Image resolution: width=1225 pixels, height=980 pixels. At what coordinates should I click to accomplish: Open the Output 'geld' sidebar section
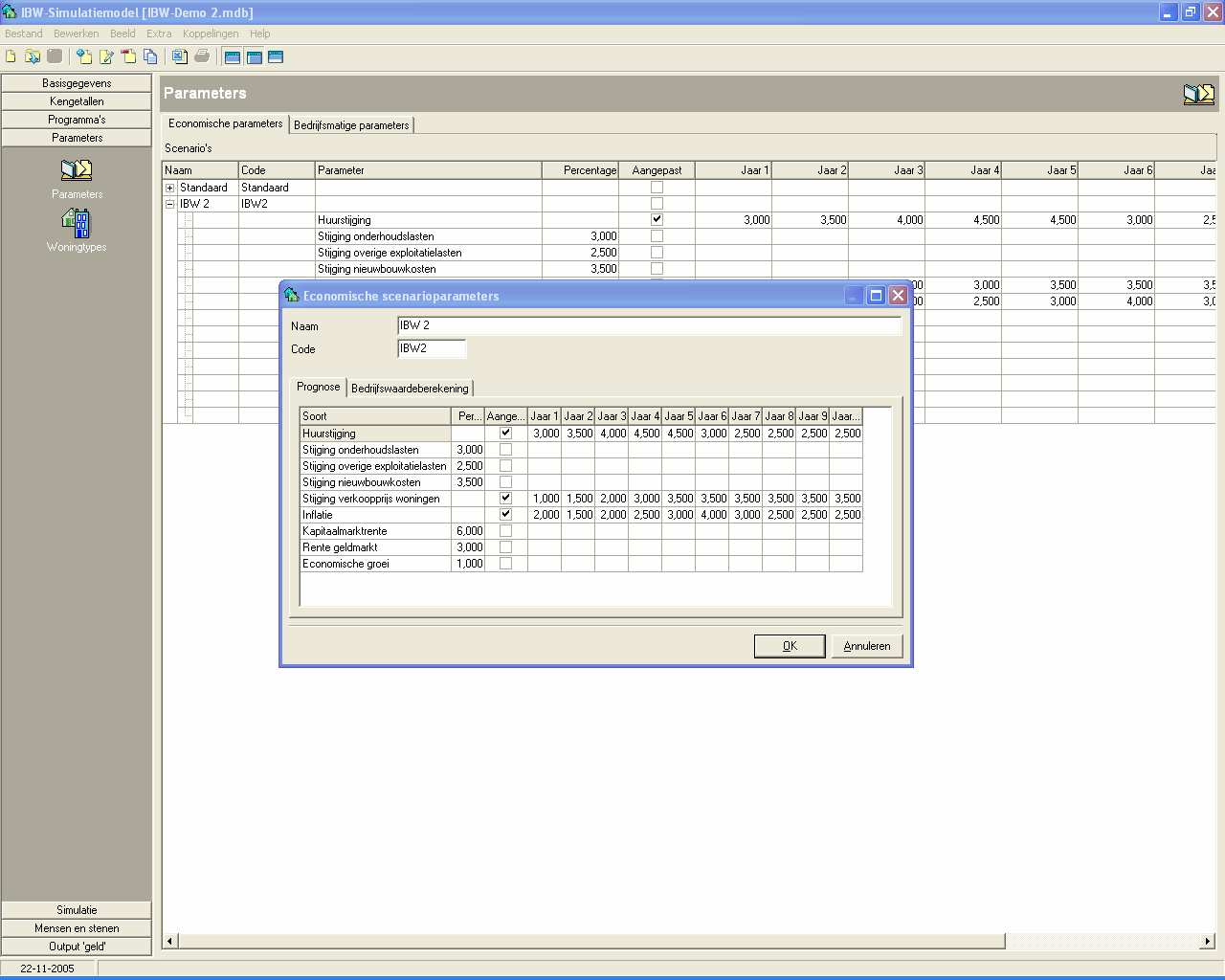[x=77, y=947]
